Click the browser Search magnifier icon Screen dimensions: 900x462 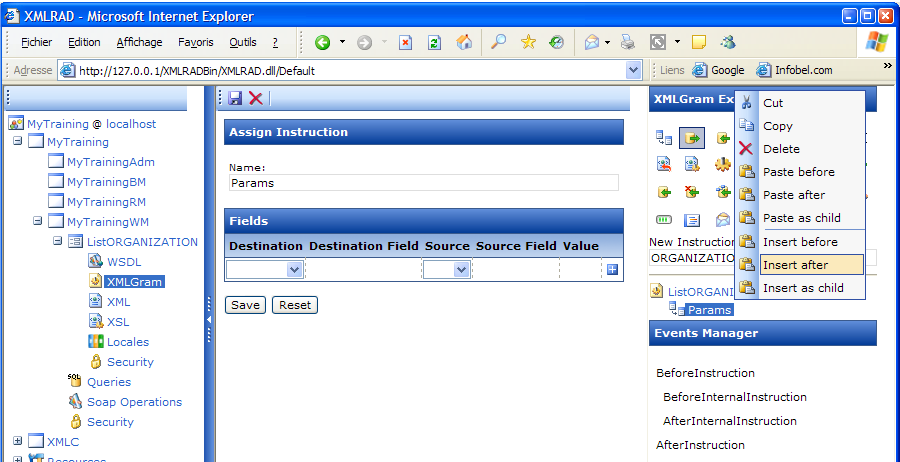click(x=498, y=42)
